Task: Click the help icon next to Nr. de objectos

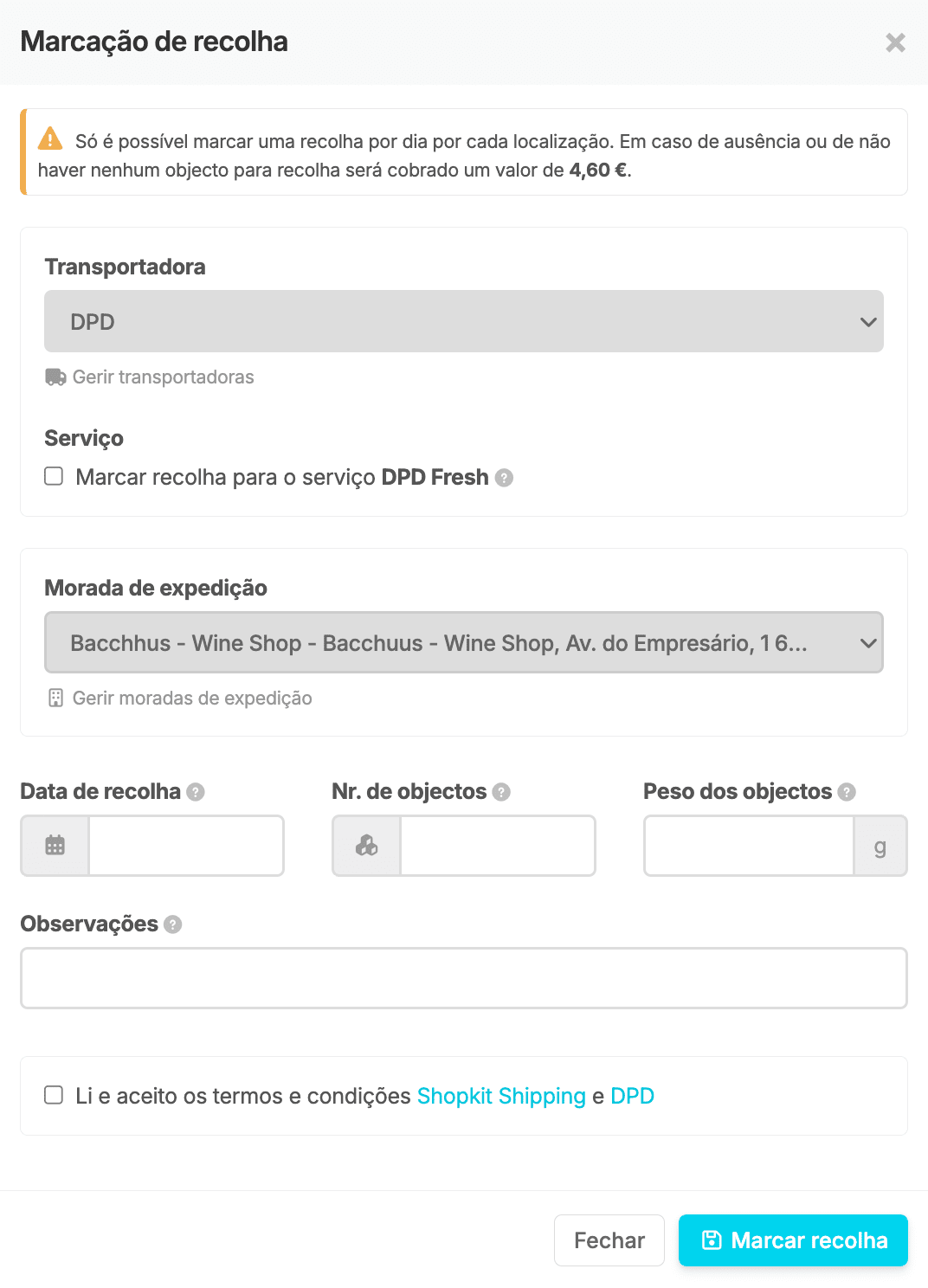Action: [501, 792]
